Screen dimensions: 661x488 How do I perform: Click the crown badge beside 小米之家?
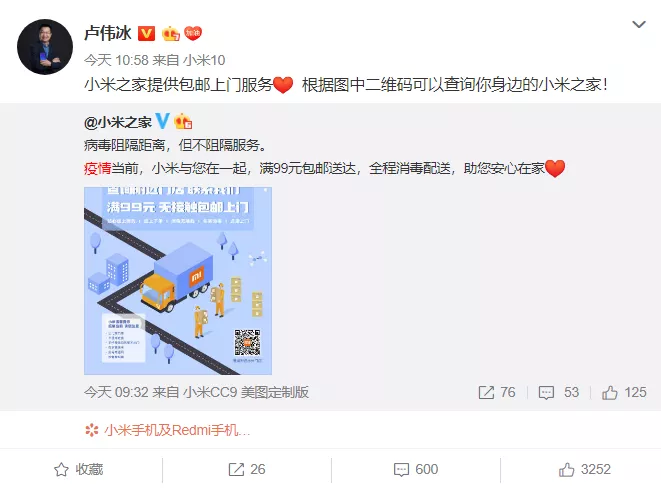(x=183, y=121)
